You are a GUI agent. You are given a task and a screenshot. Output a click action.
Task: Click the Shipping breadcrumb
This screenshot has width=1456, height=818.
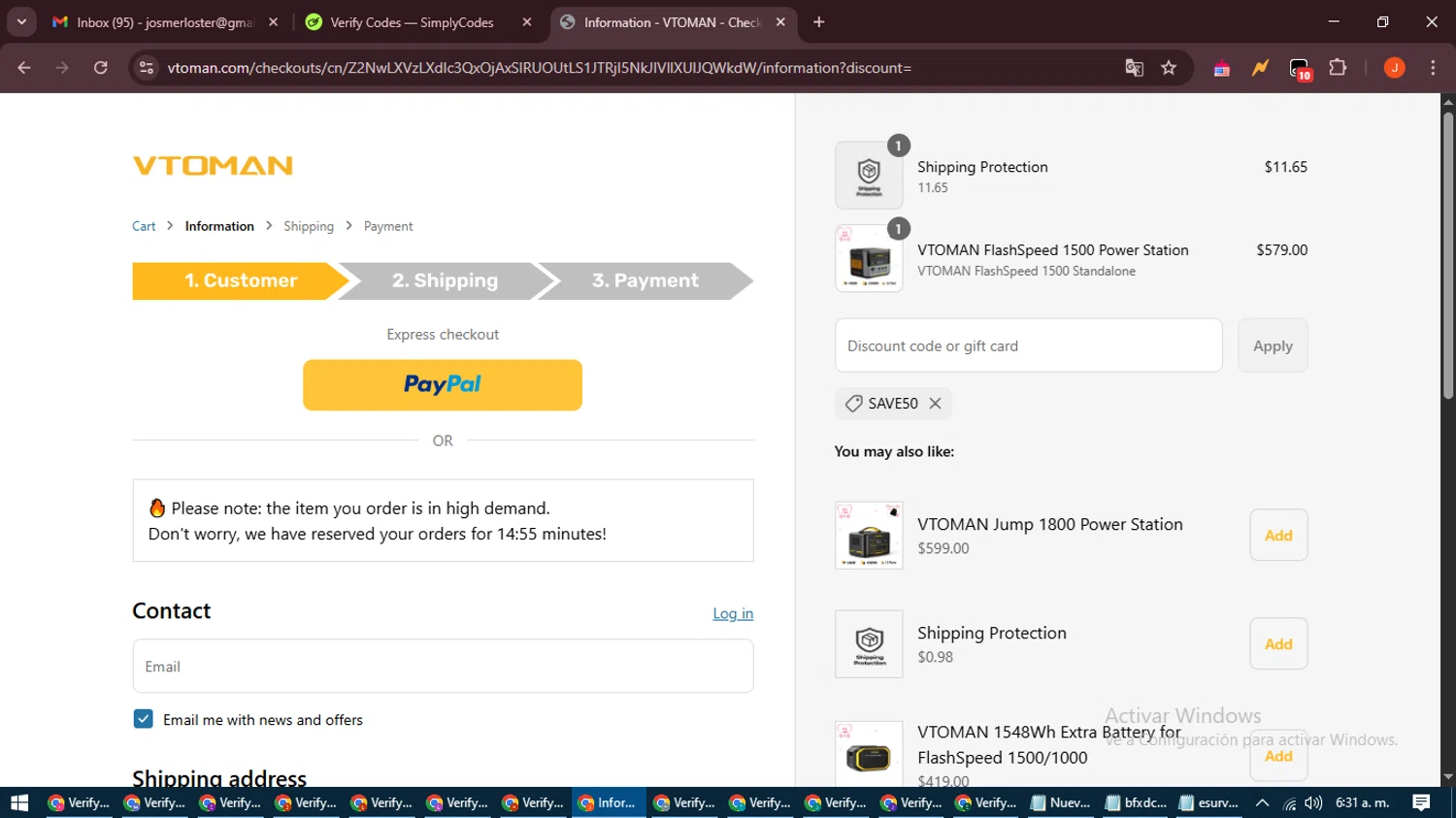click(309, 226)
